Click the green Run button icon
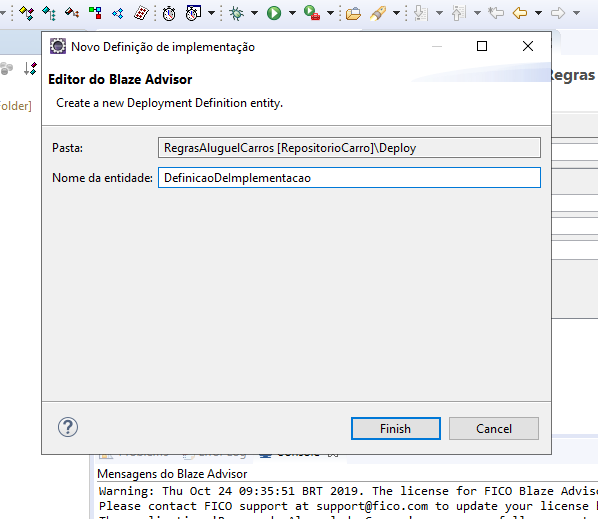Image resolution: width=598 pixels, height=519 pixels. (x=274, y=13)
